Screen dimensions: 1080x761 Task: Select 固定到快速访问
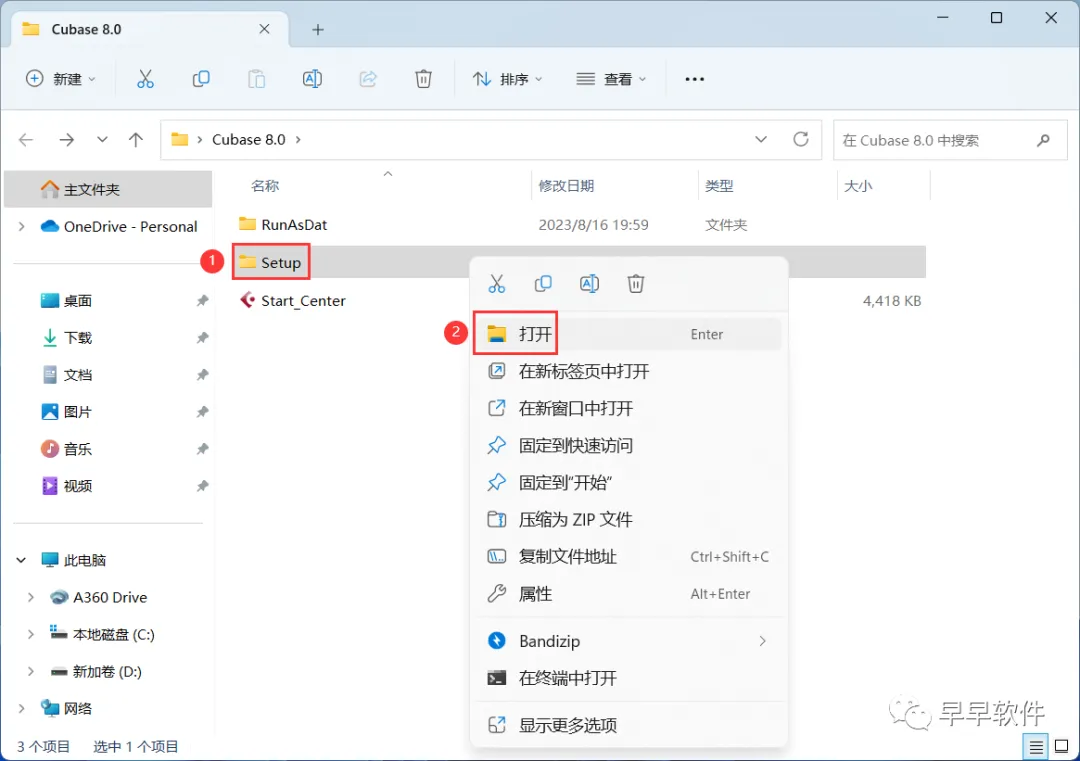(628, 446)
